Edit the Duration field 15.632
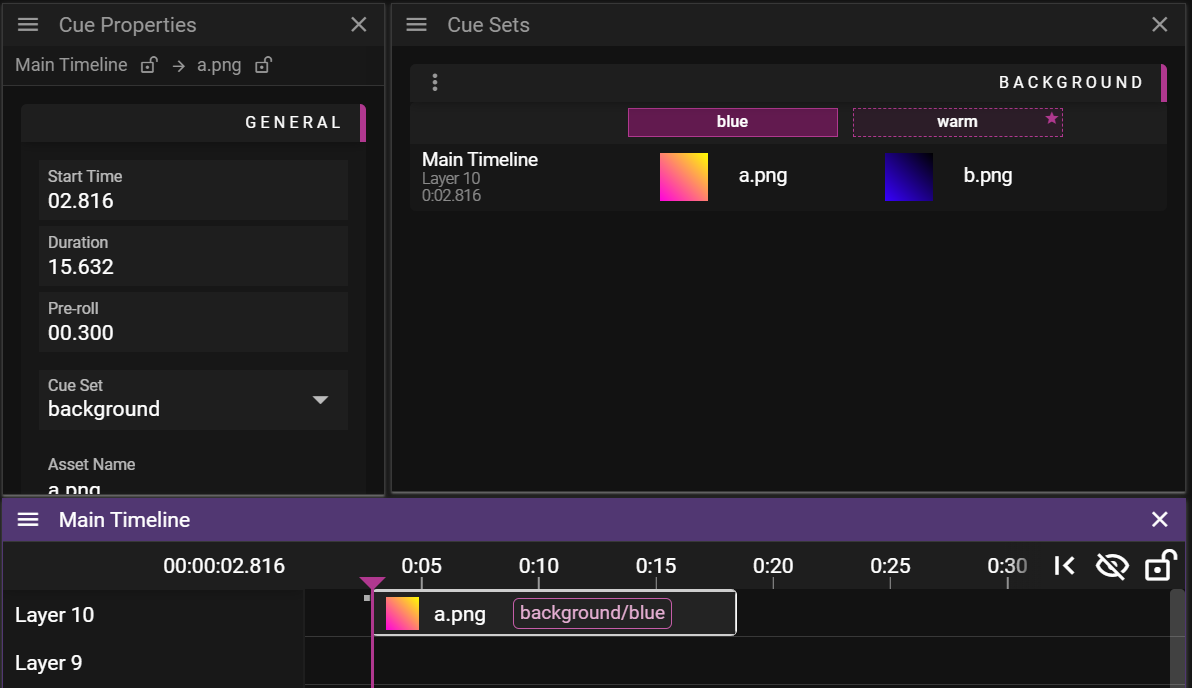1192x688 pixels. [x=193, y=256]
